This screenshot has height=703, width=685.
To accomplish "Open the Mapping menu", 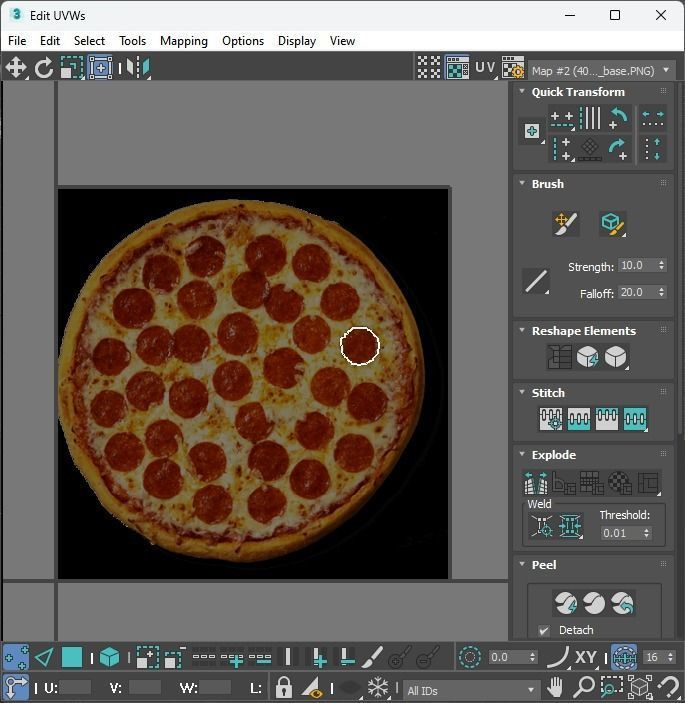I will tap(184, 41).
